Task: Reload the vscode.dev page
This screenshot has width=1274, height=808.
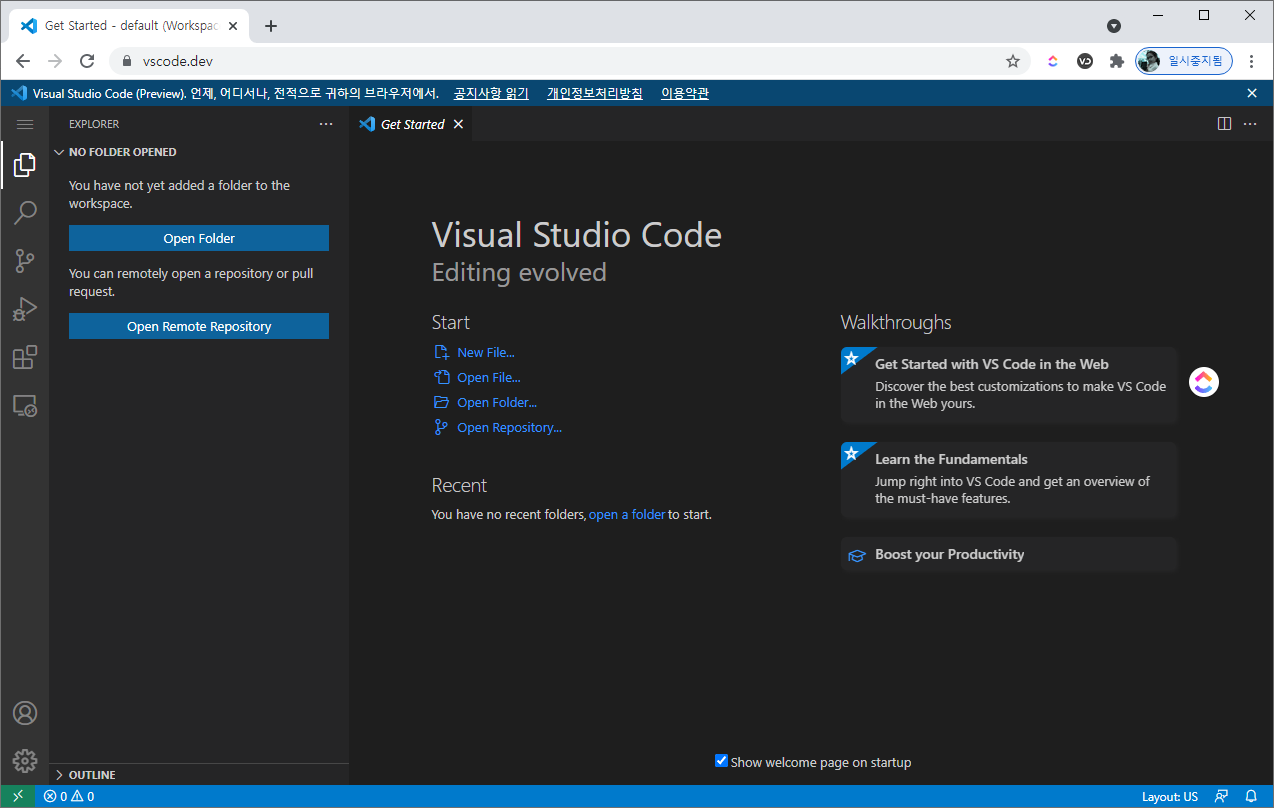Action: coord(87,61)
